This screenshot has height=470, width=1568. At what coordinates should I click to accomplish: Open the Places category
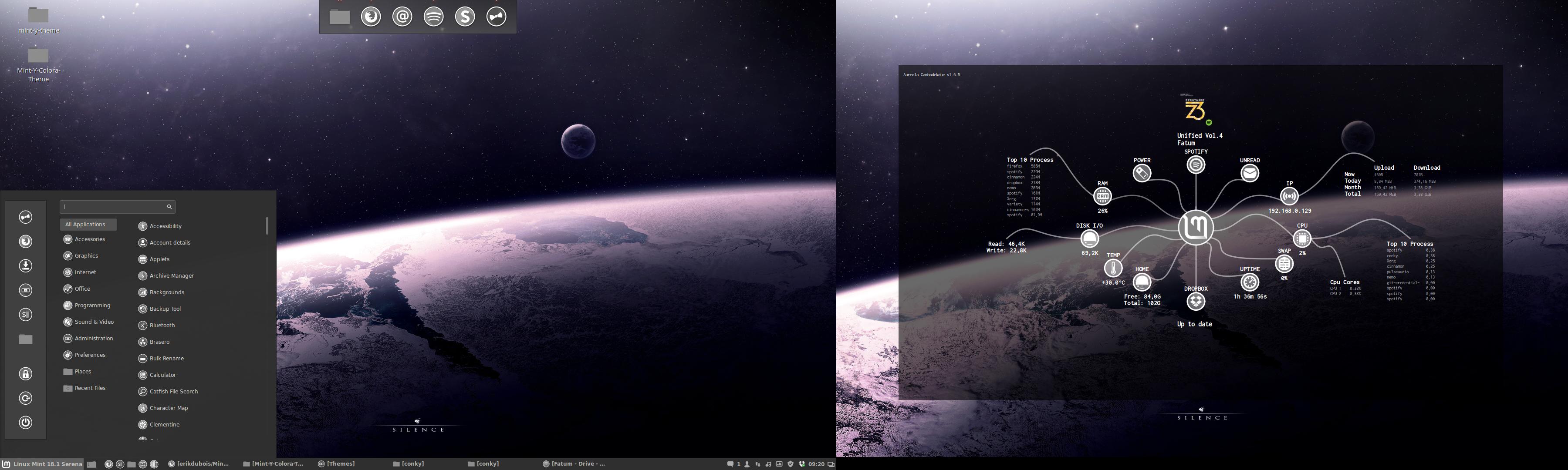(x=77, y=372)
